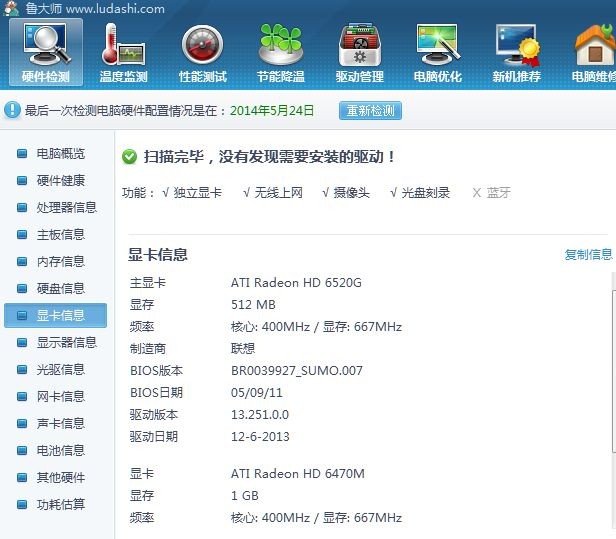Screen dimensions: 616x539
Task: Open the 电脑维修 repair house icon
Action: (x=593, y=52)
